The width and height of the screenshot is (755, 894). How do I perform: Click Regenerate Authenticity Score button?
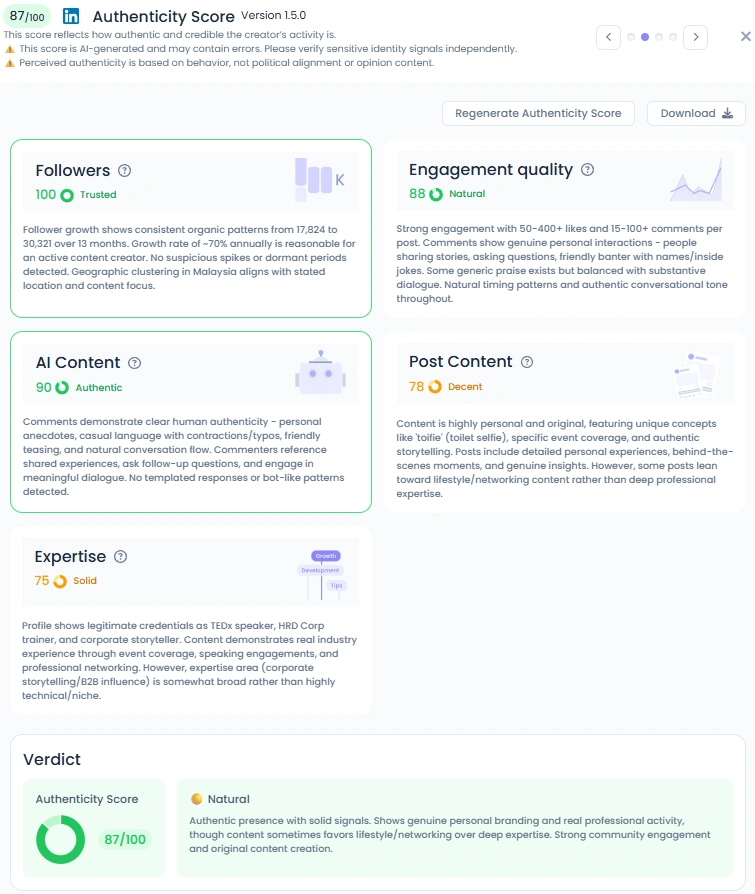click(x=538, y=113)
